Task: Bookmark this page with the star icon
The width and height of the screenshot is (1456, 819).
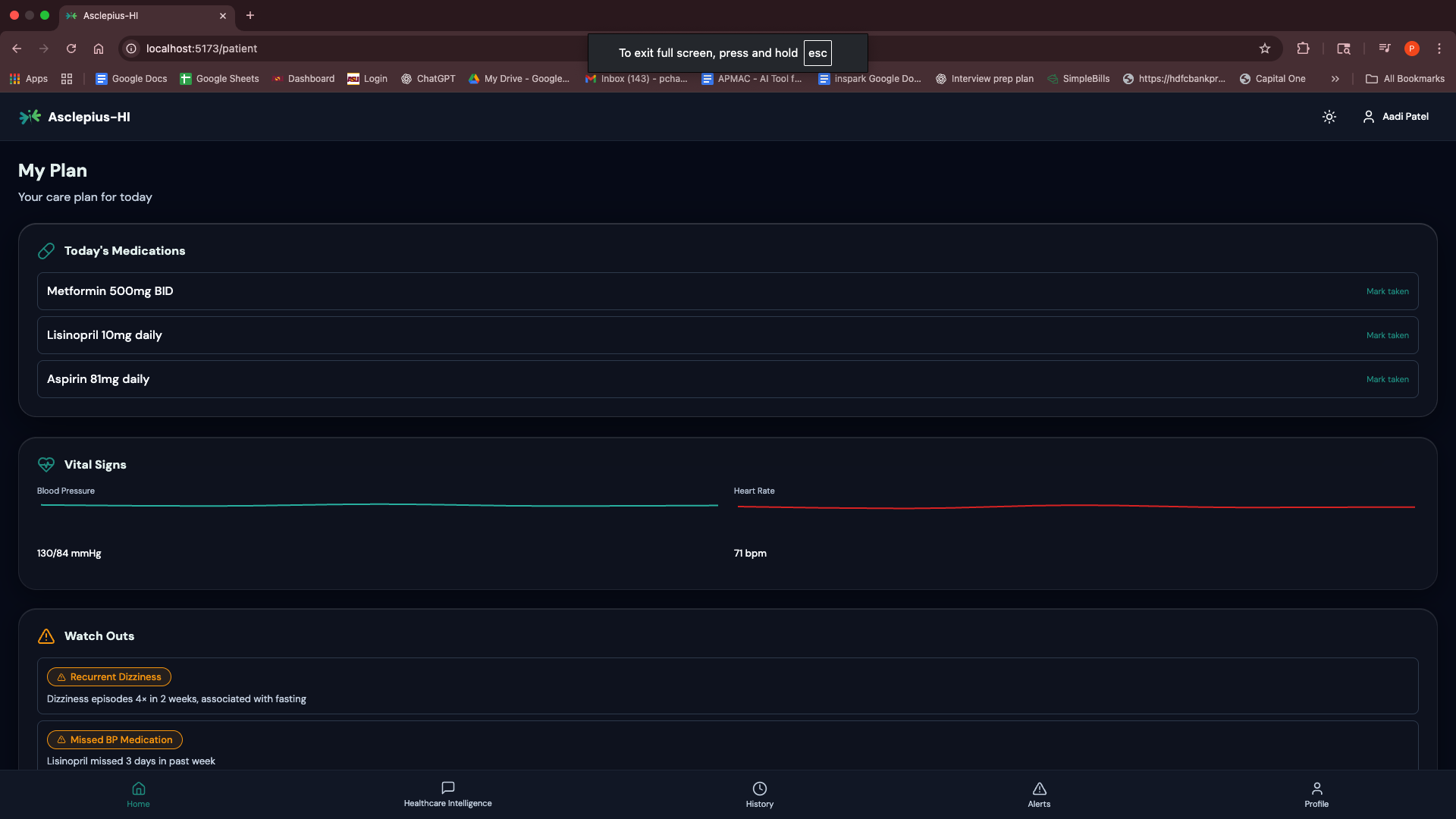Action: [1264, 49]
